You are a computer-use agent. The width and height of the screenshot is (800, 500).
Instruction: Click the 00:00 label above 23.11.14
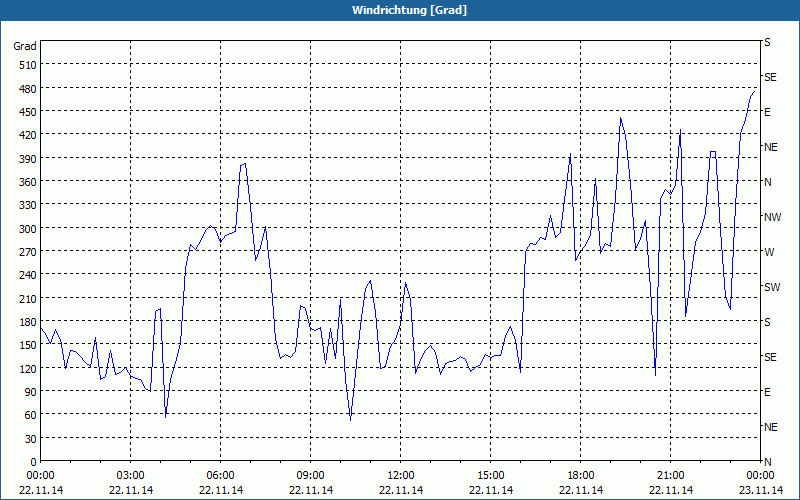(x=761, y=476)
